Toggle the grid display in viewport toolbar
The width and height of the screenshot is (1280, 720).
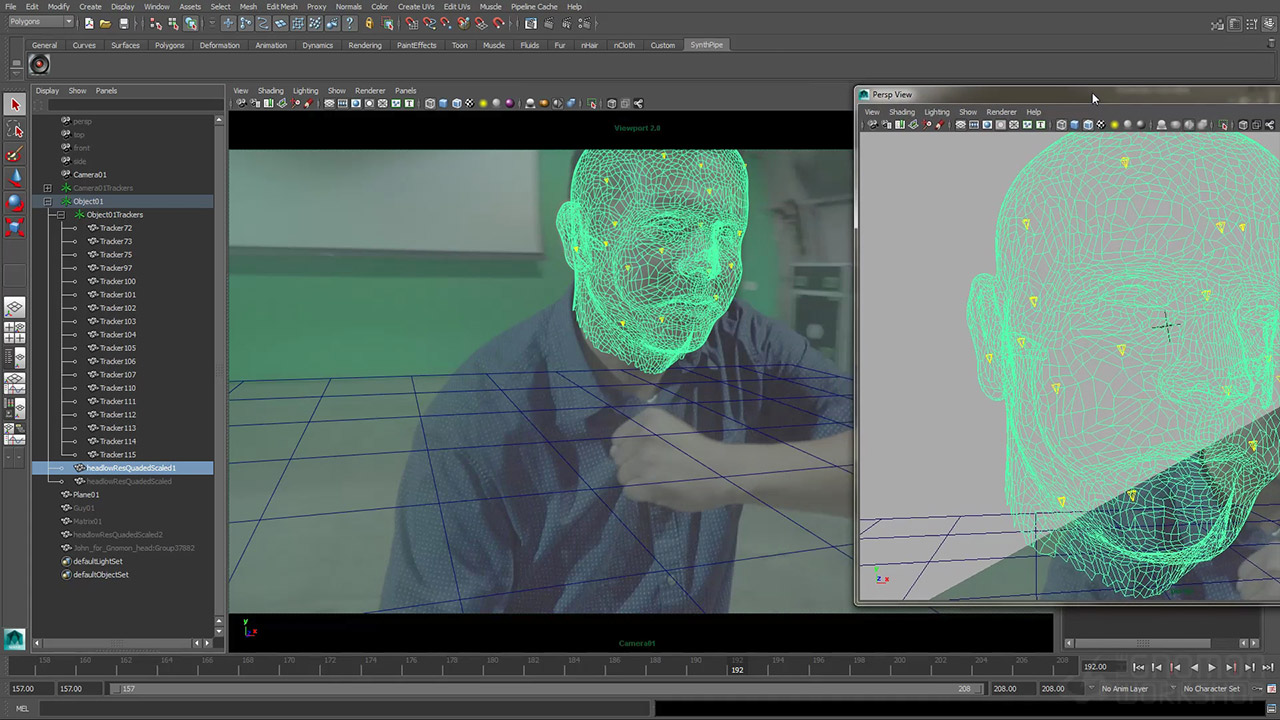click(329, 103)
